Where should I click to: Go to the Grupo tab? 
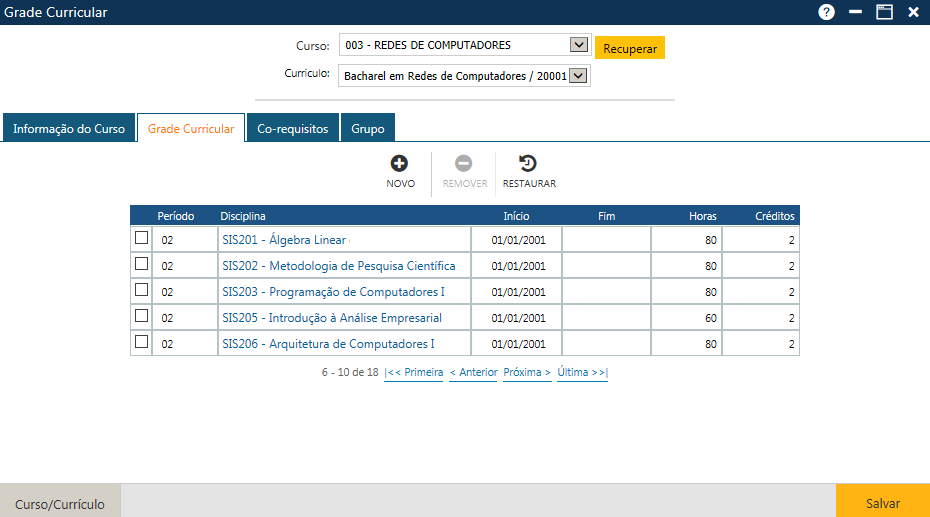coord(367,129)
